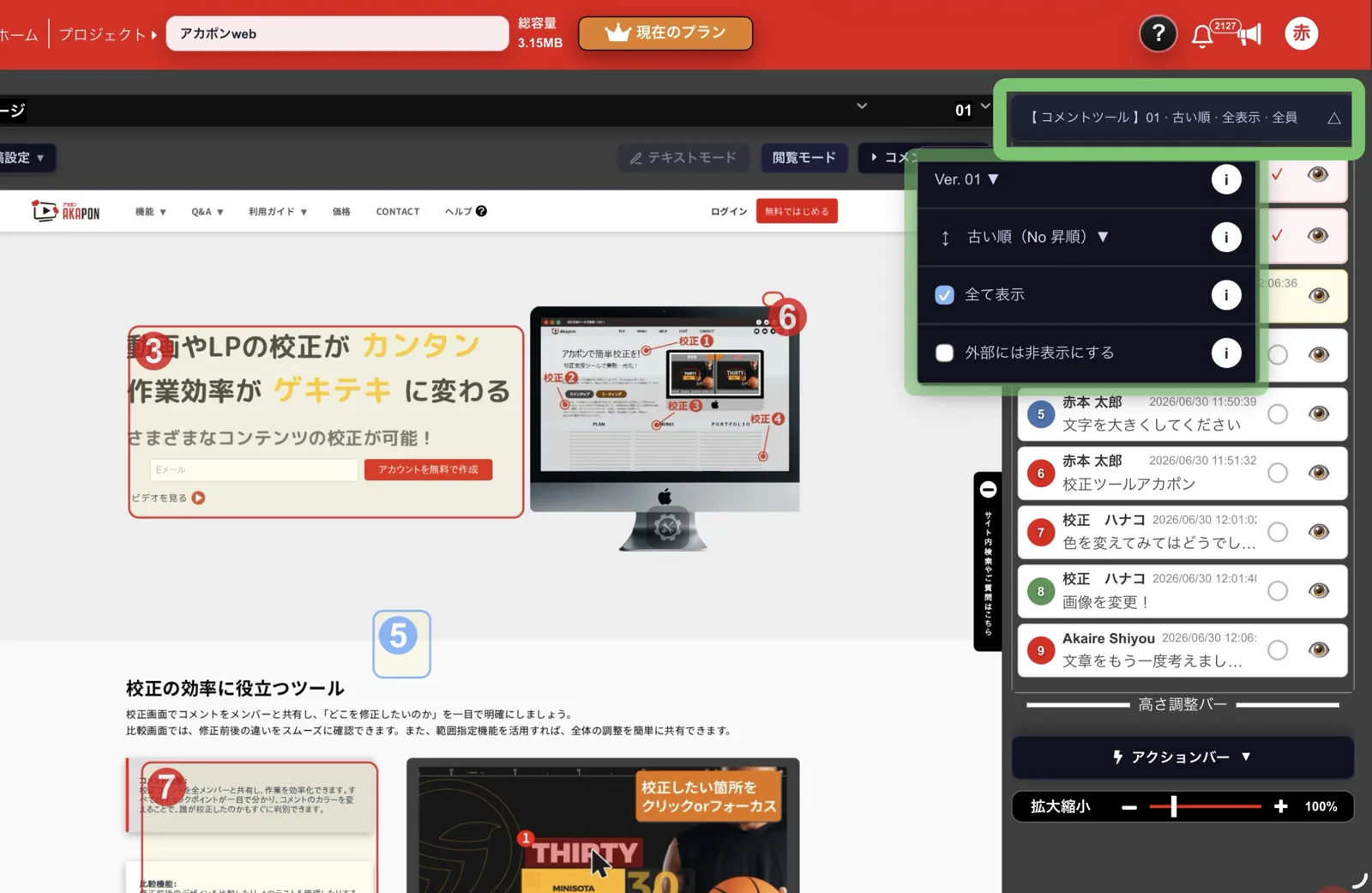Click the Eメール input field

(x=254, y=469)
